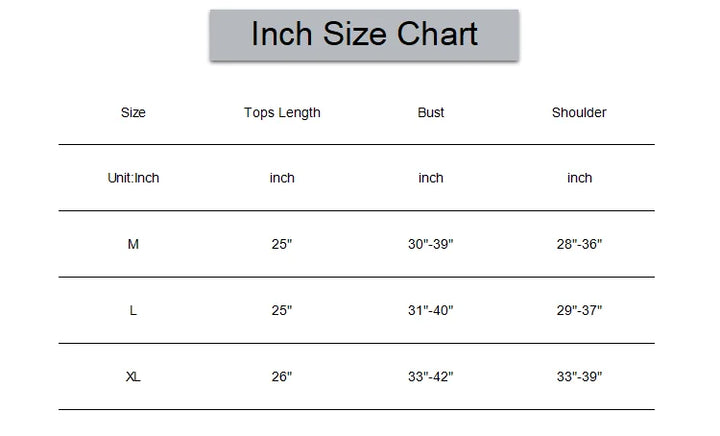Select the Bust column header

pos(431,113)
